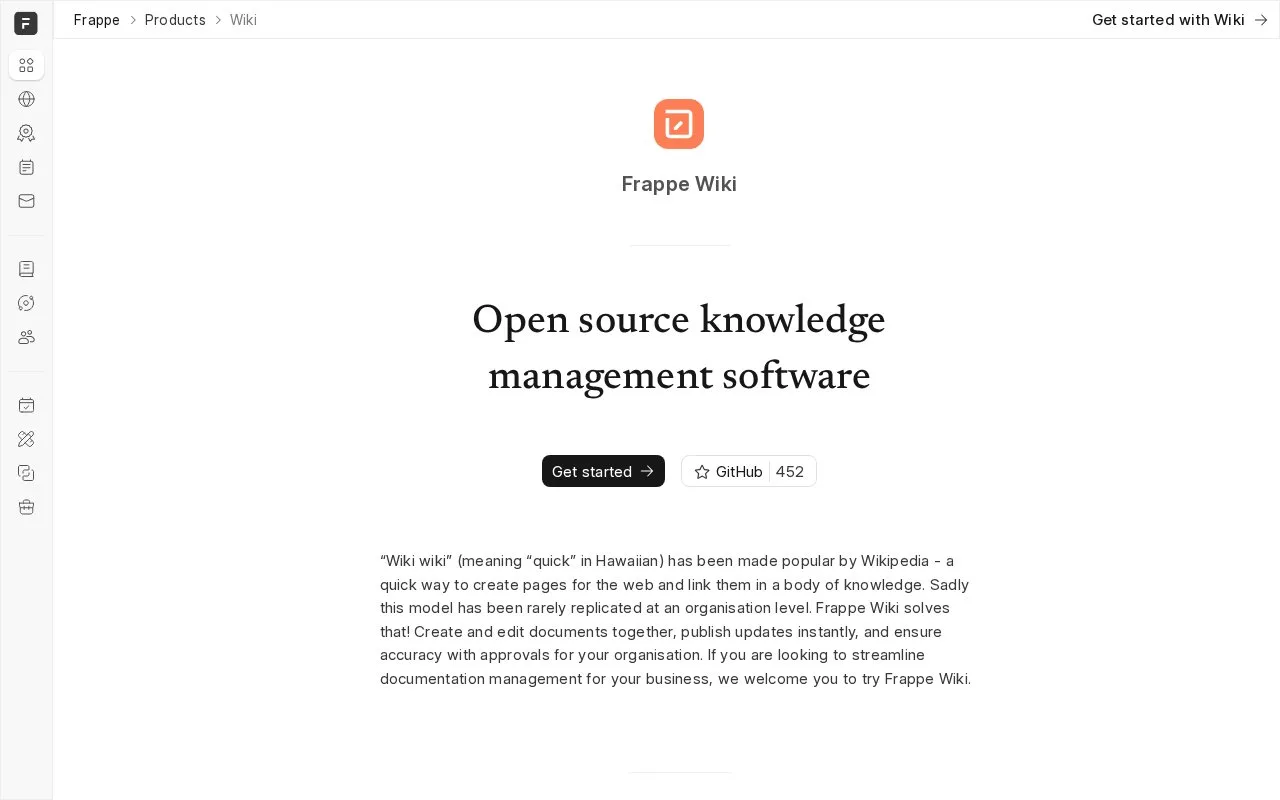1280x800 pixels.
Task: Open the pencil-and-ruler icon in sidebar
Action: (26, 439)
